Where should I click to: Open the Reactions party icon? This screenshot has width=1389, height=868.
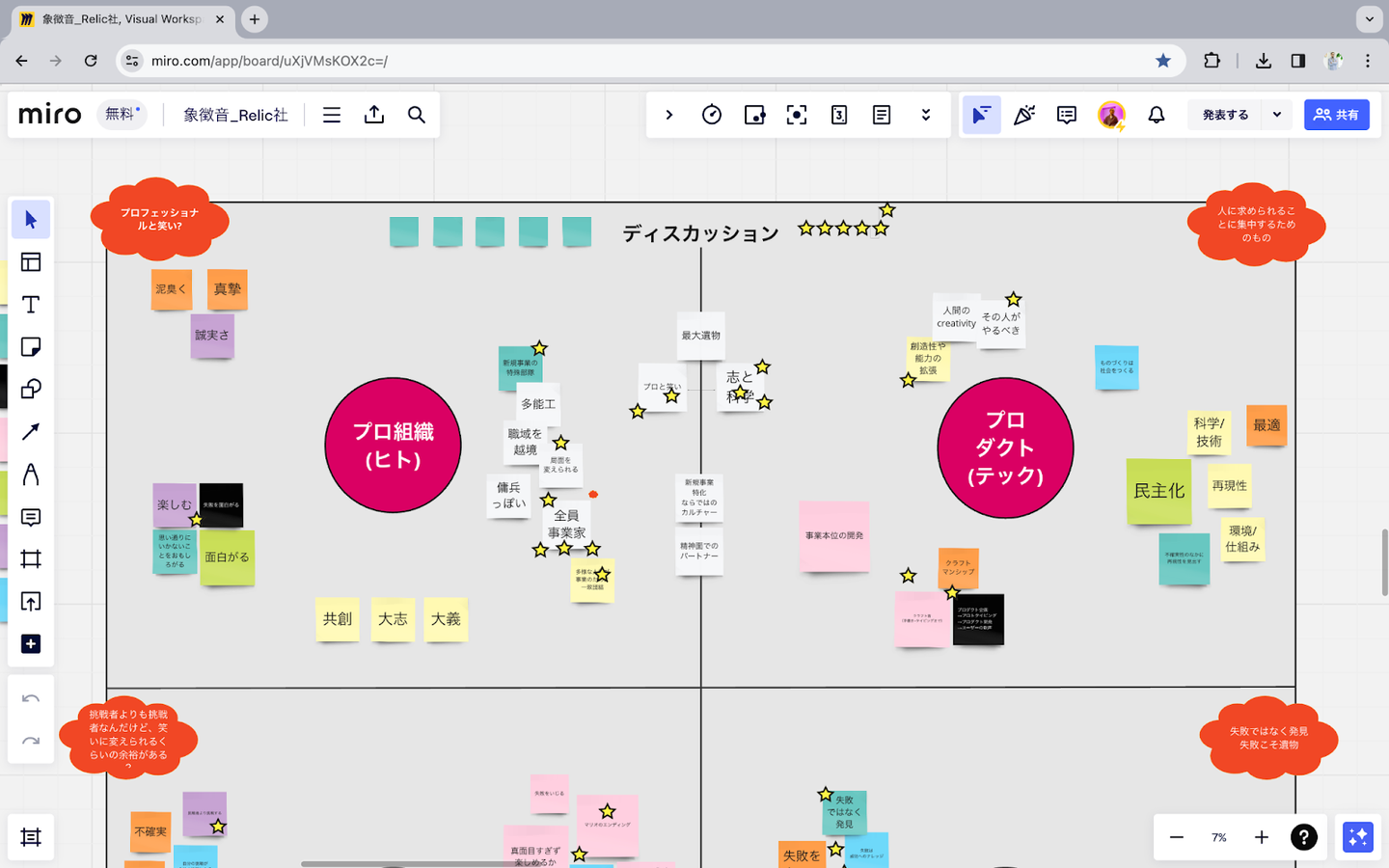[x=1024, y=115]
